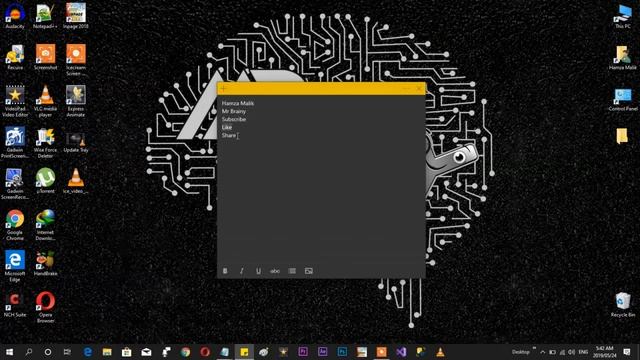The height and width of the screenshot is (360, 640).
Task: Select the Hamza Malik user folder icon
Action: coord(622,58)
